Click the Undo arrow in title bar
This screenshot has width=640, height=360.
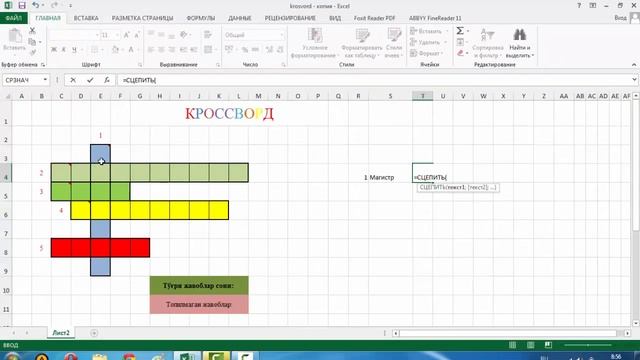pyautogui.click(x=36, y=5)
